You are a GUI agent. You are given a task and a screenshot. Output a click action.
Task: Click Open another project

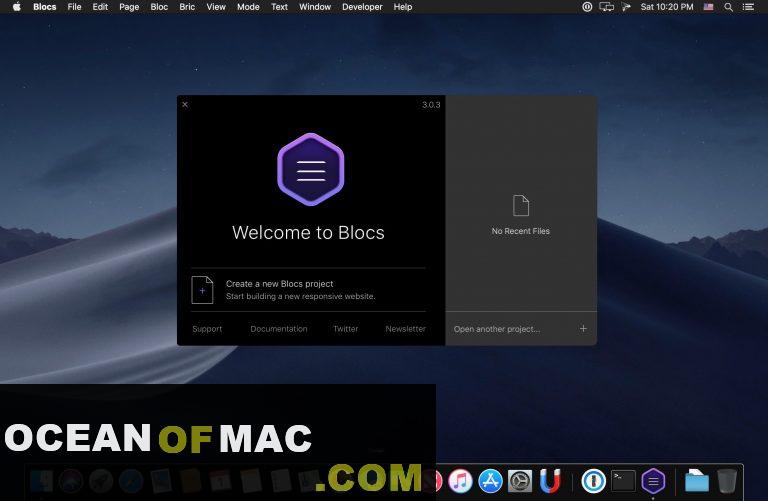497,329
